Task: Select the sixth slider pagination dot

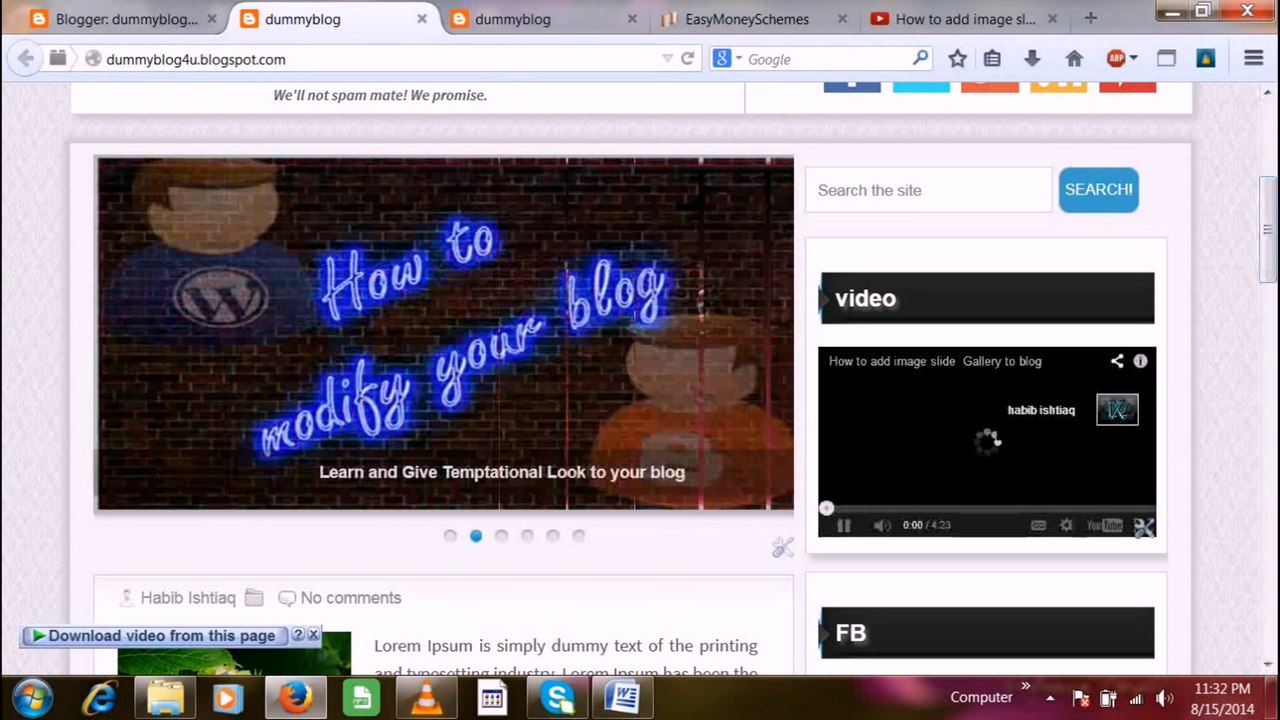Action: [579, 536]
